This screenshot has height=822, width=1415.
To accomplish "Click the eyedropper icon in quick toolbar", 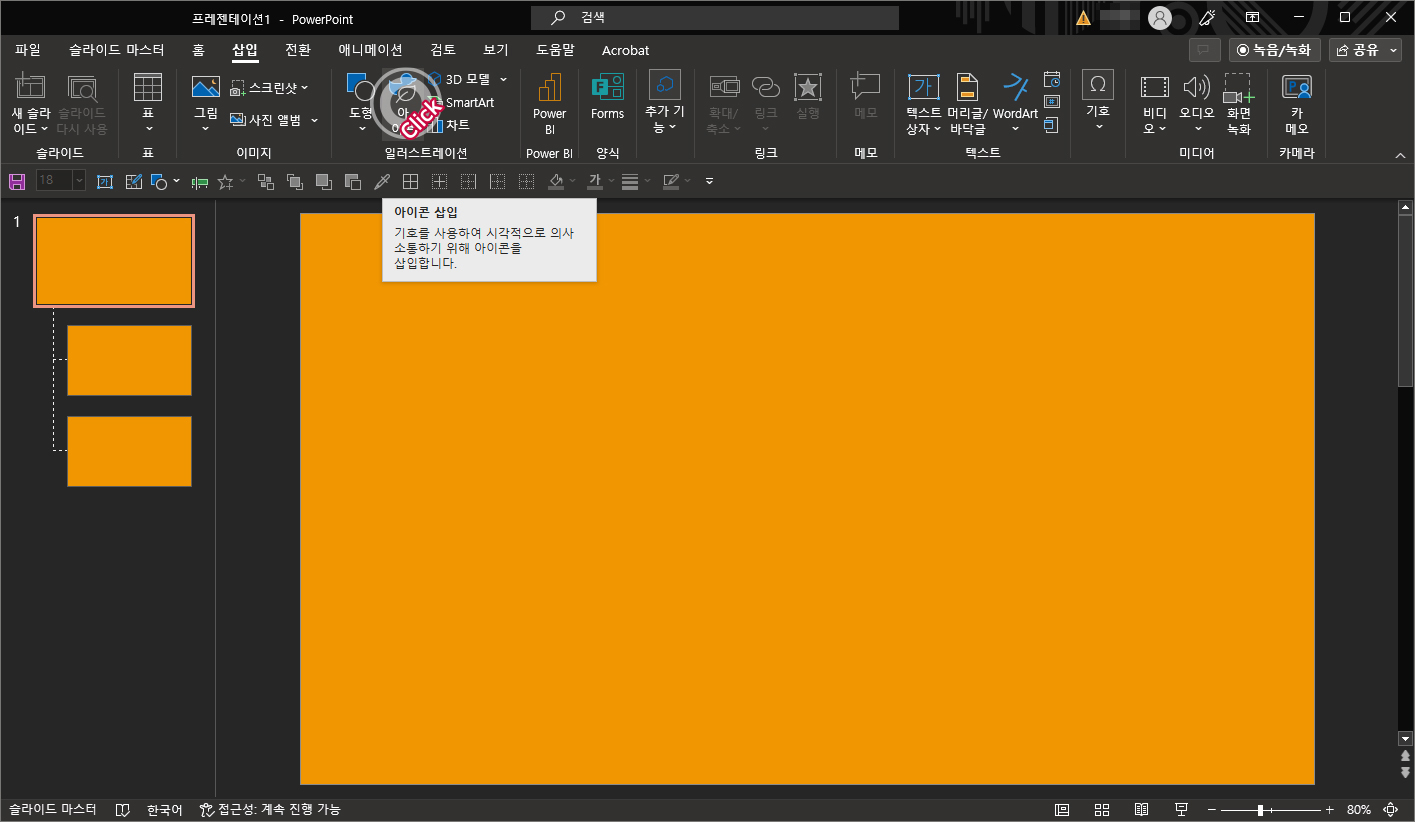I will tap(381, 181).
